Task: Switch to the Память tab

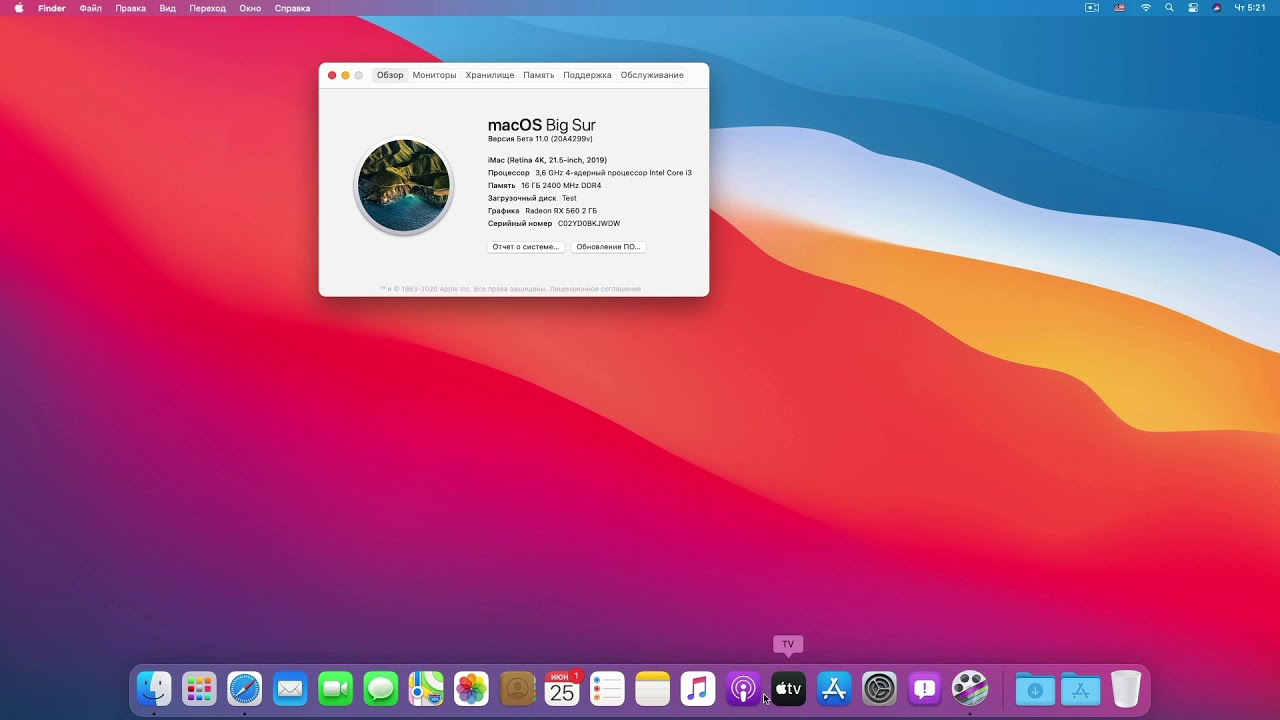Action: pos(539,75)
